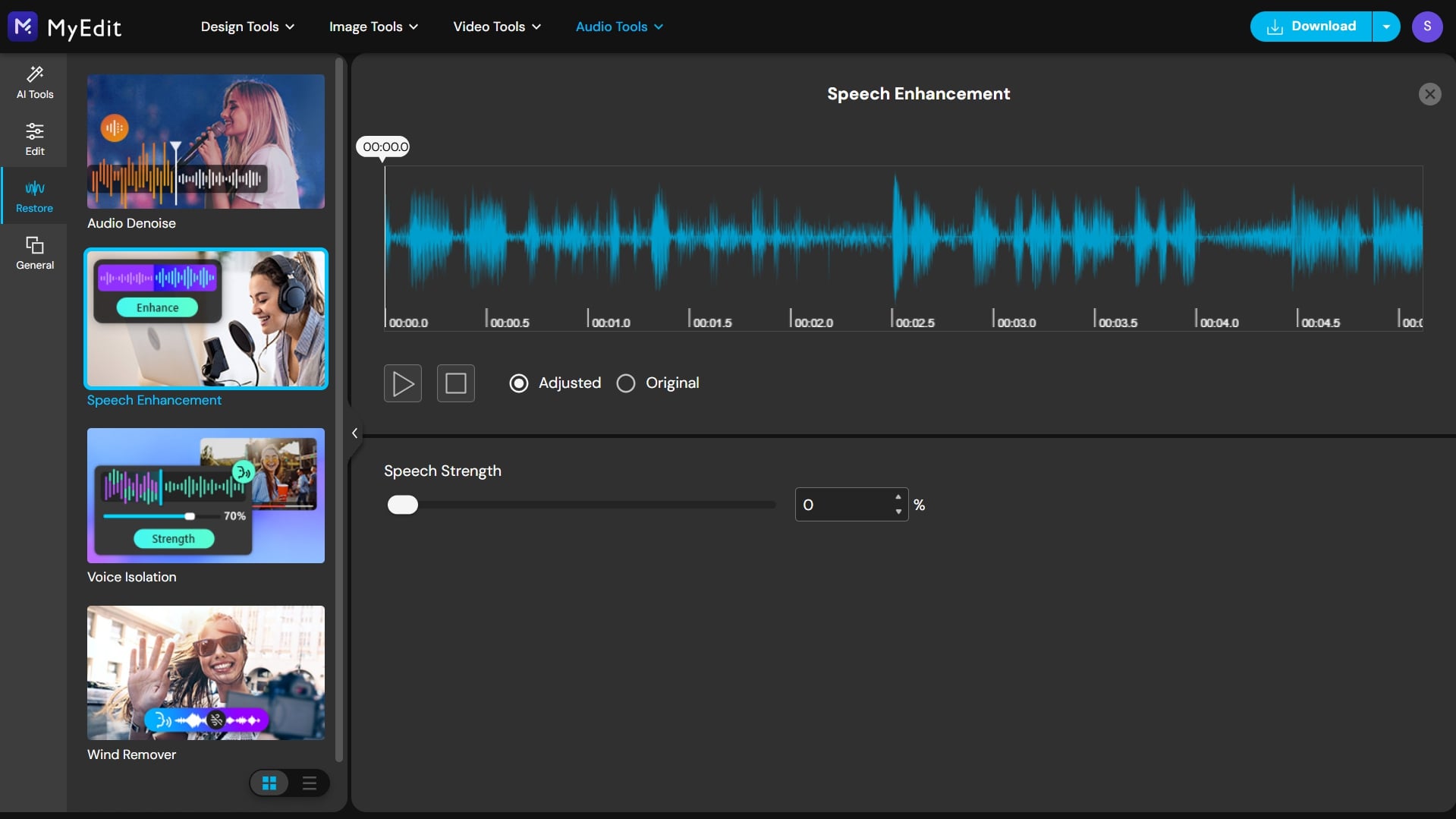Open the Image Tools menu
This screenshot has height=819, width=1456.
pyautogui.click(x=373, y=27)
